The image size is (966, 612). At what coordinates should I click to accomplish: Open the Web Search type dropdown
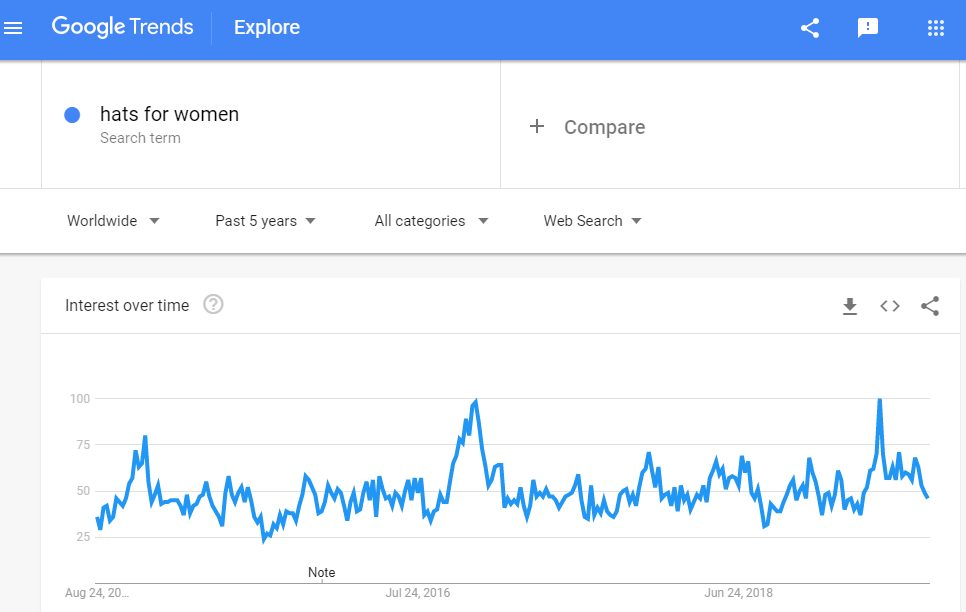592,221
